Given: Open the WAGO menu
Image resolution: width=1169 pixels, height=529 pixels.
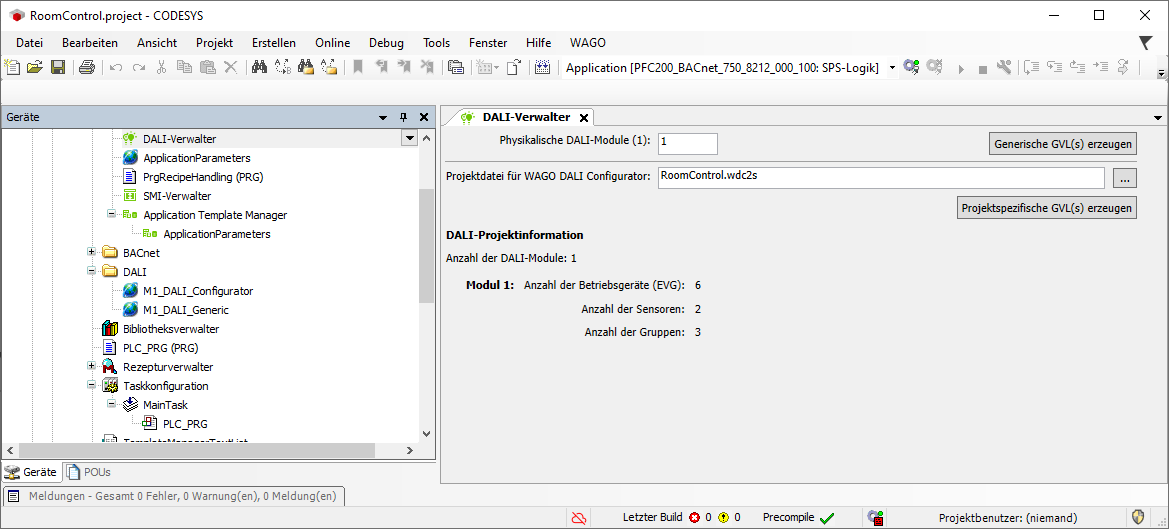Looking at the screenshot, I should pyautogui.click(x=587, y=42).
